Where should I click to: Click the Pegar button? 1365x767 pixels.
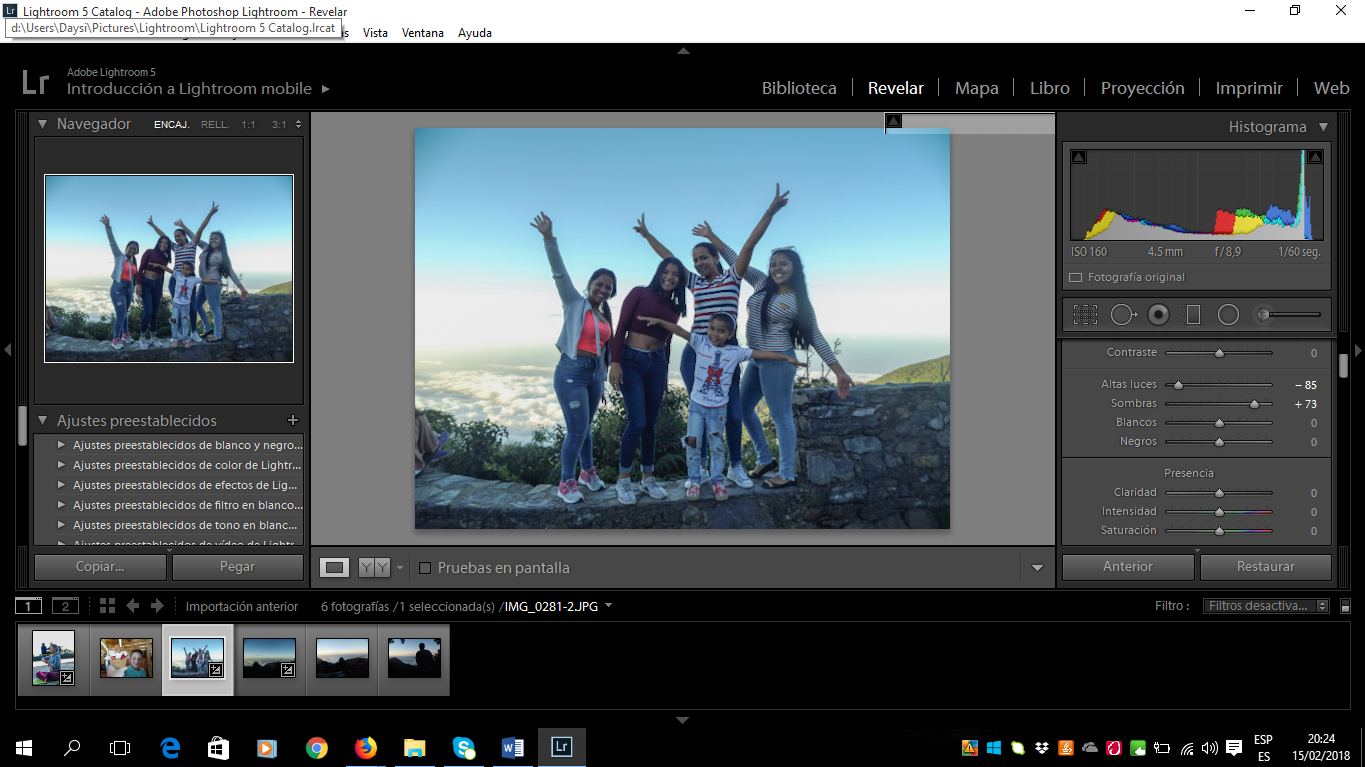[238, 567]
